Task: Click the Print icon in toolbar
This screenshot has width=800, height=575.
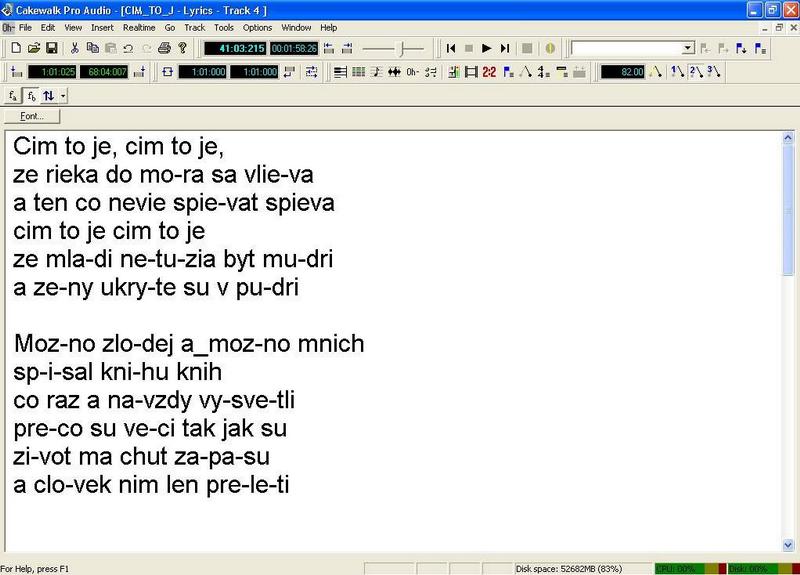Action: coord(164,48)
